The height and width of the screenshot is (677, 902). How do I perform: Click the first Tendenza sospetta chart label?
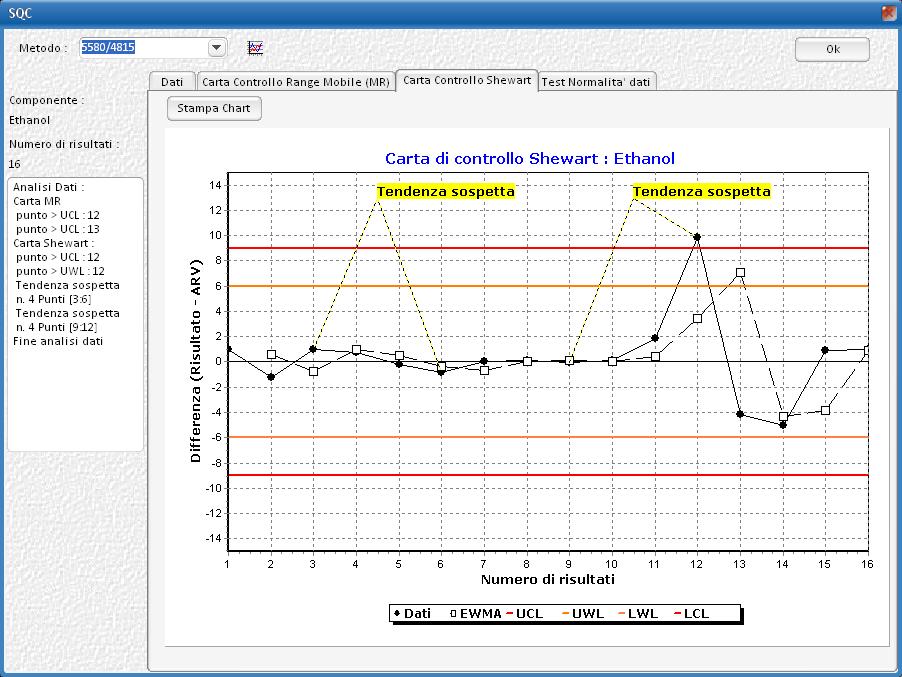click(x=446, y=192)
